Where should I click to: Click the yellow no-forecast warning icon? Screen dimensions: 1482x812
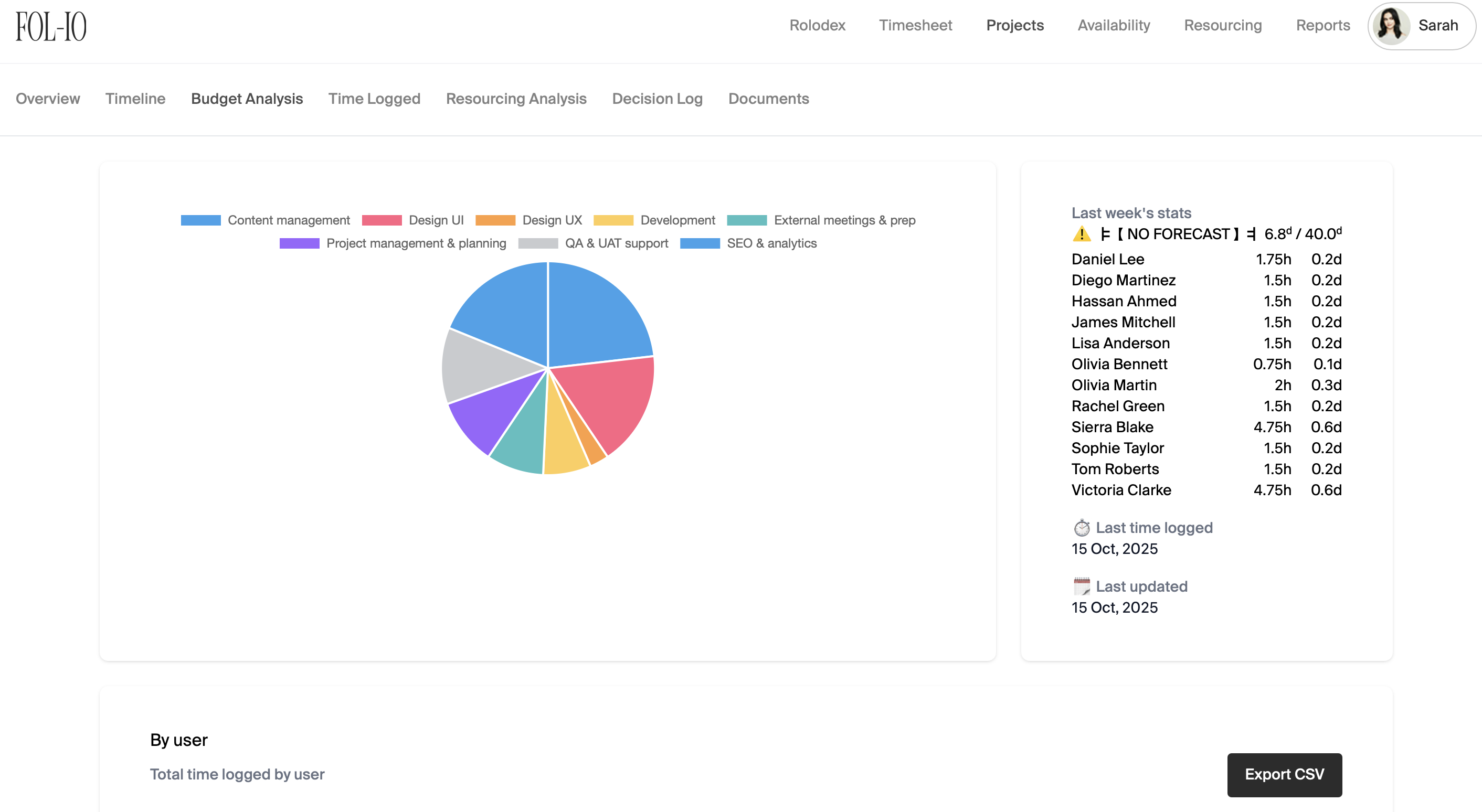1081,234
